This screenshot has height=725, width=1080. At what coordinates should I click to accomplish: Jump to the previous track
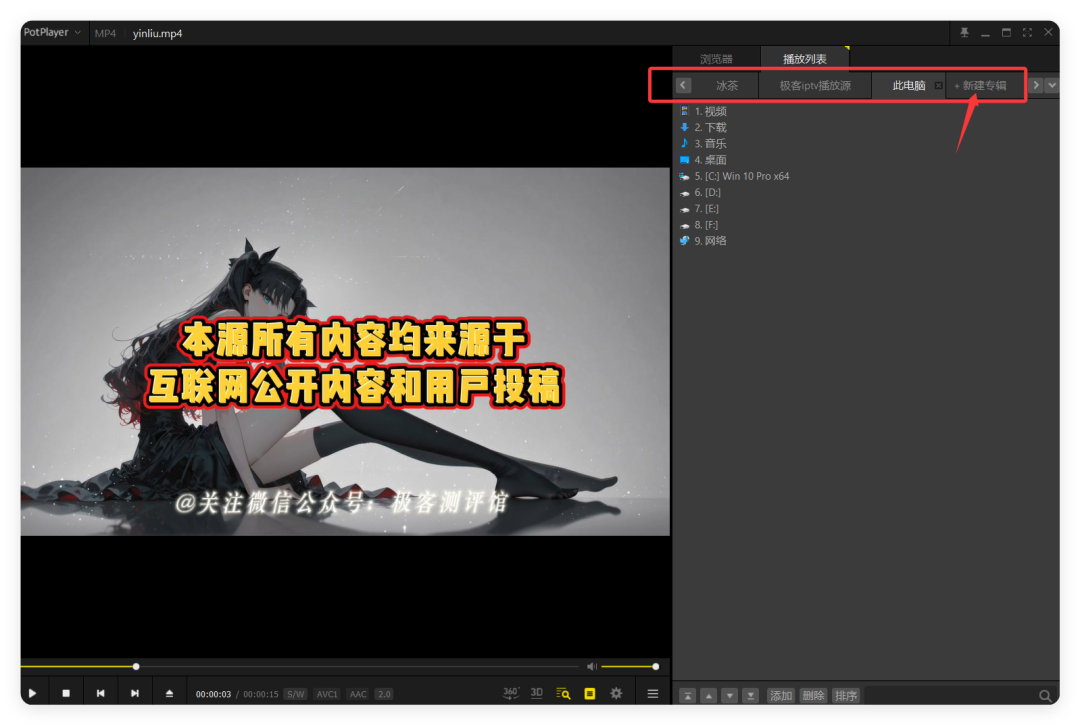tap(101, 693)
